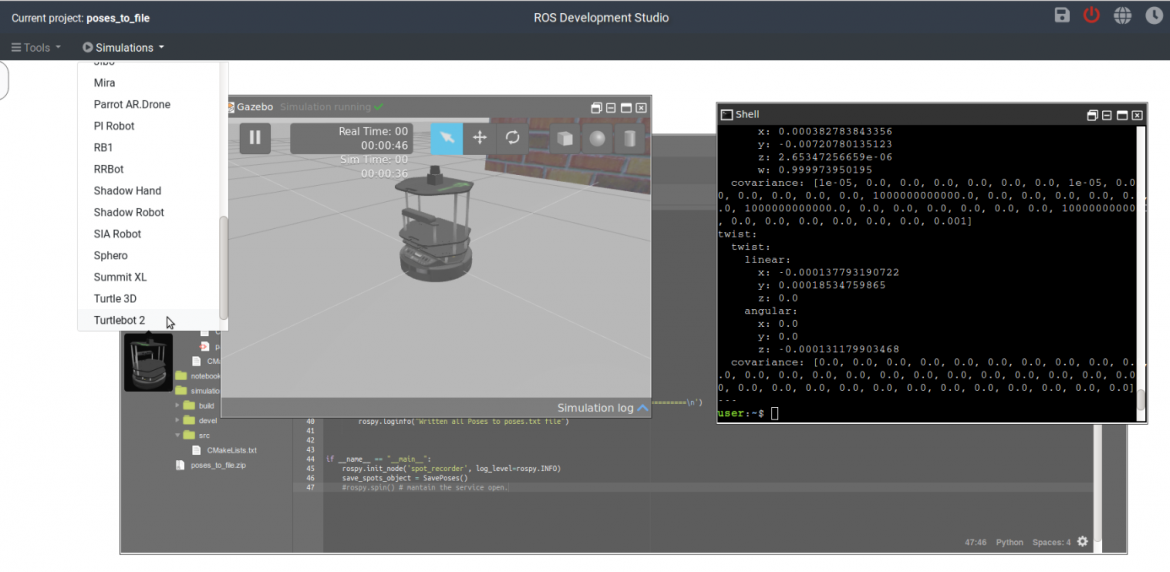Click the Shell terminal icon in title bar
The image size is (1170, 572).
[x=727, y=115]
